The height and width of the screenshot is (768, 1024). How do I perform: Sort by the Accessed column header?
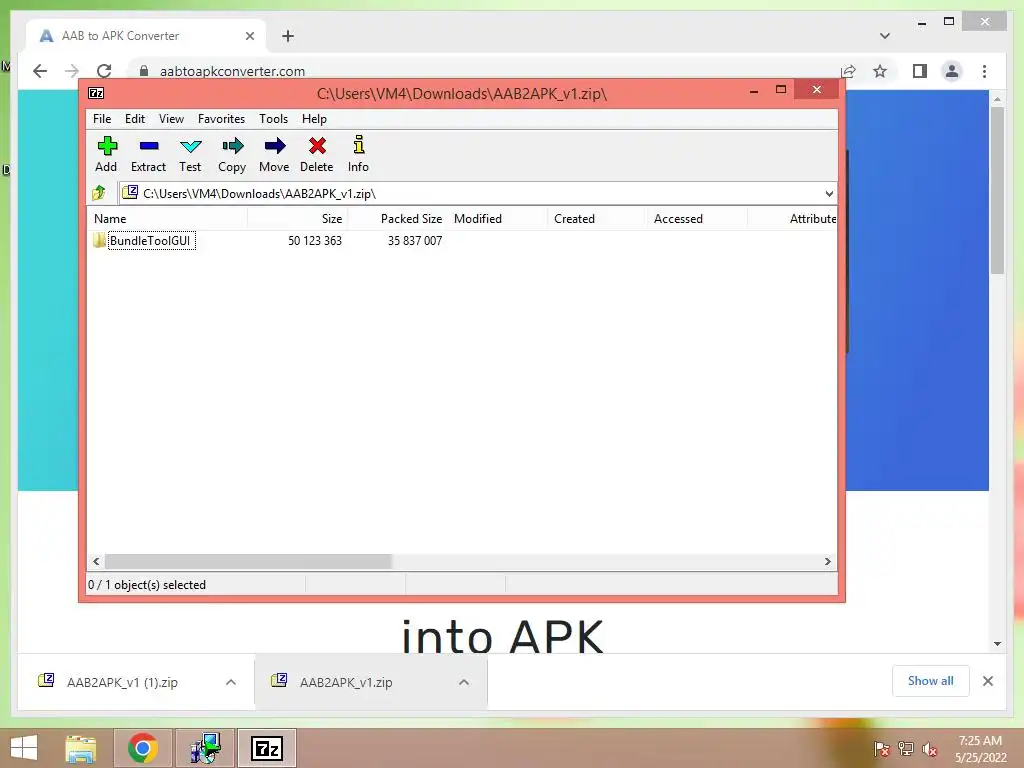tap(697, 219)
